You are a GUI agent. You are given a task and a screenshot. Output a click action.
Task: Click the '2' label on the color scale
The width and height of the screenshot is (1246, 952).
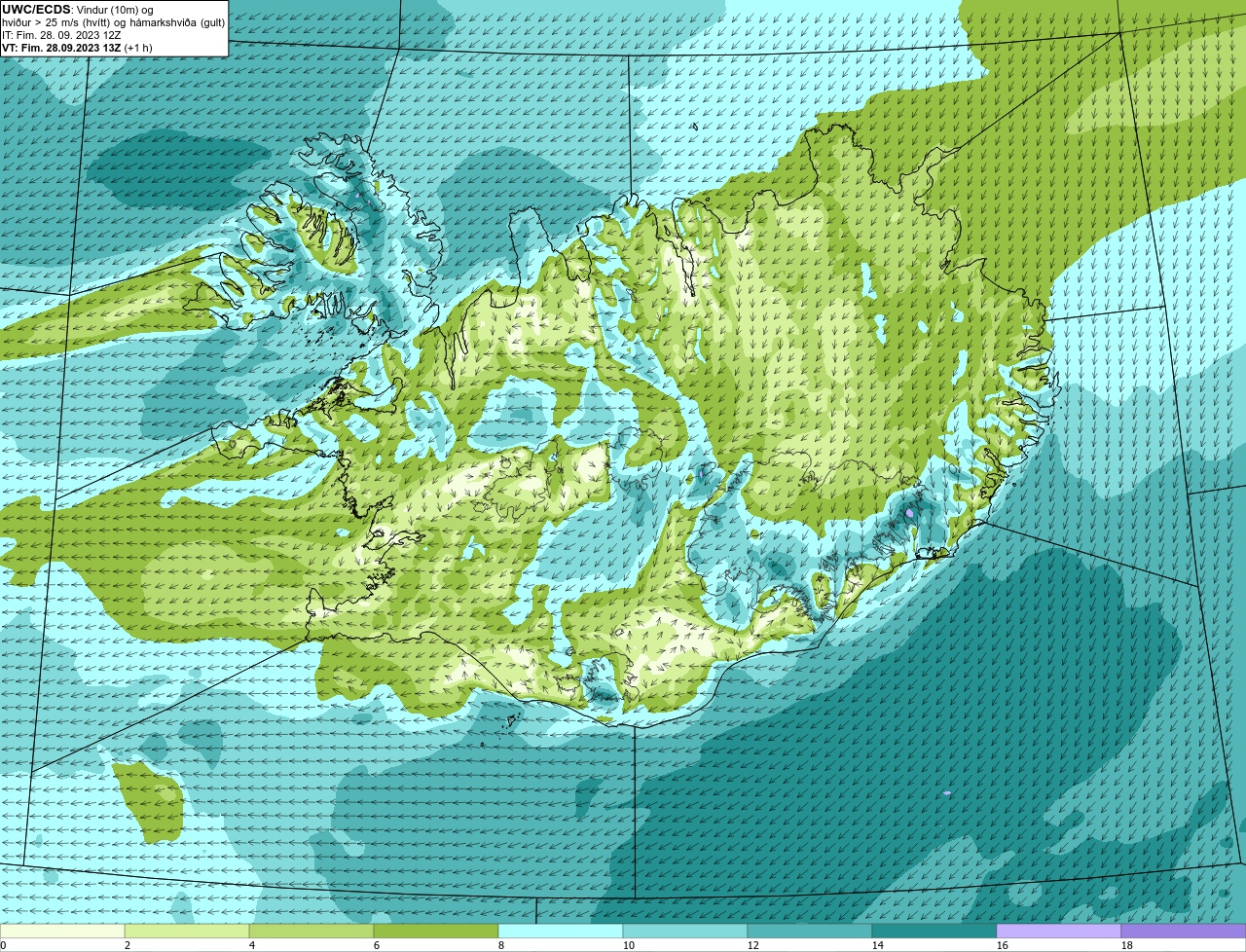tap(128, 945)
